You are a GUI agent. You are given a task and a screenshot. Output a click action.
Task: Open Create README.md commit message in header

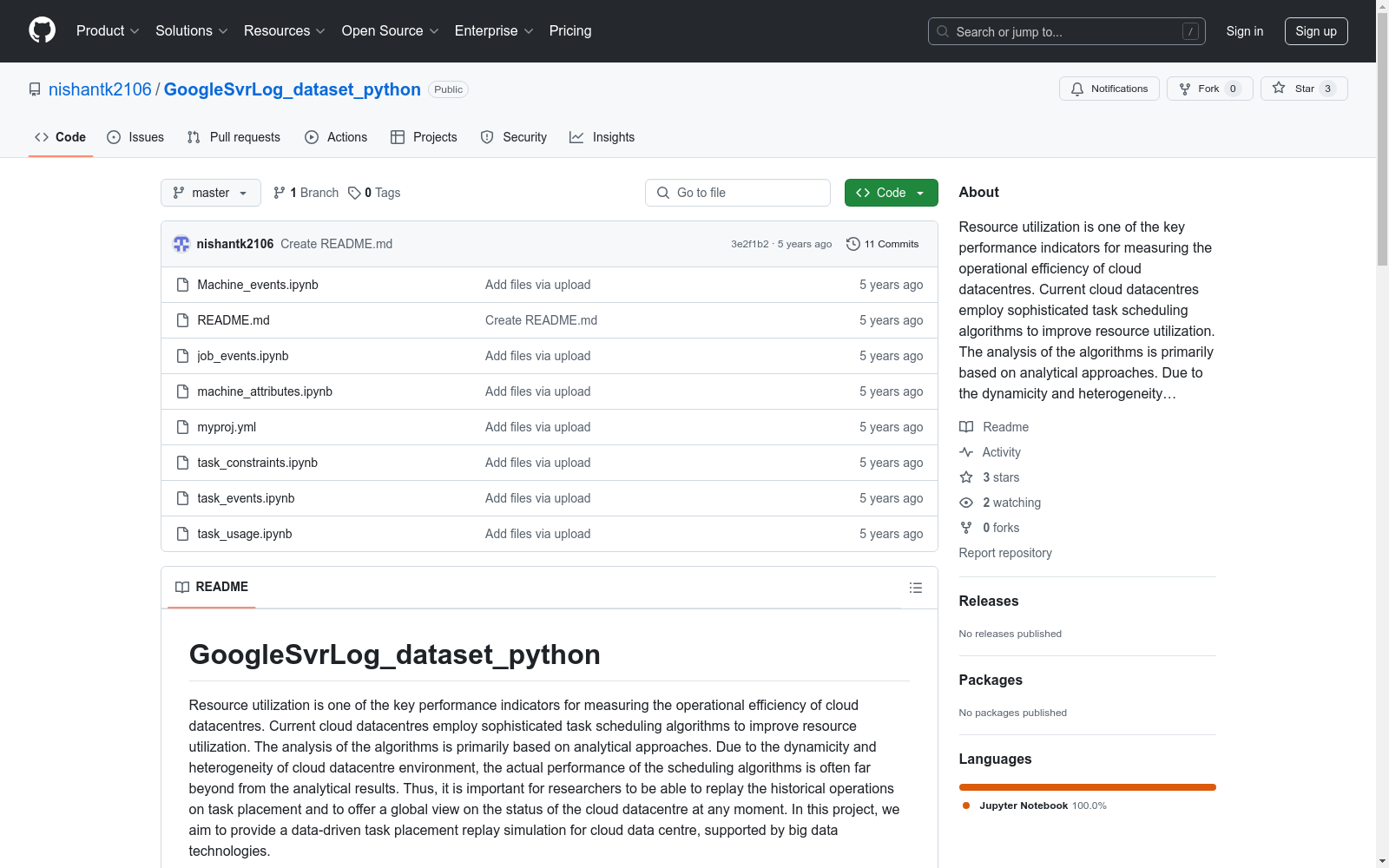[x=337, y=244]
